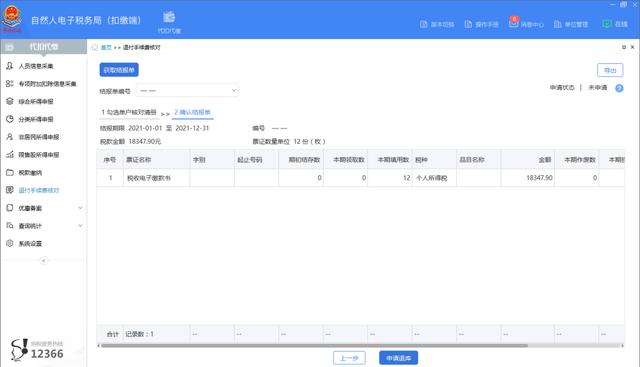Switch to step 1 勾选单户核对清册 tab

tap(129, 112)
